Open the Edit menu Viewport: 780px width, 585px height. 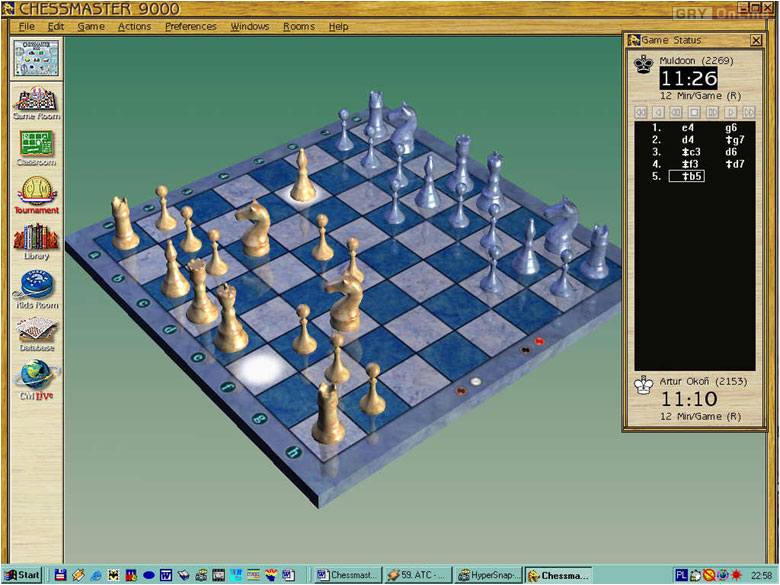(x=56, y=26)
